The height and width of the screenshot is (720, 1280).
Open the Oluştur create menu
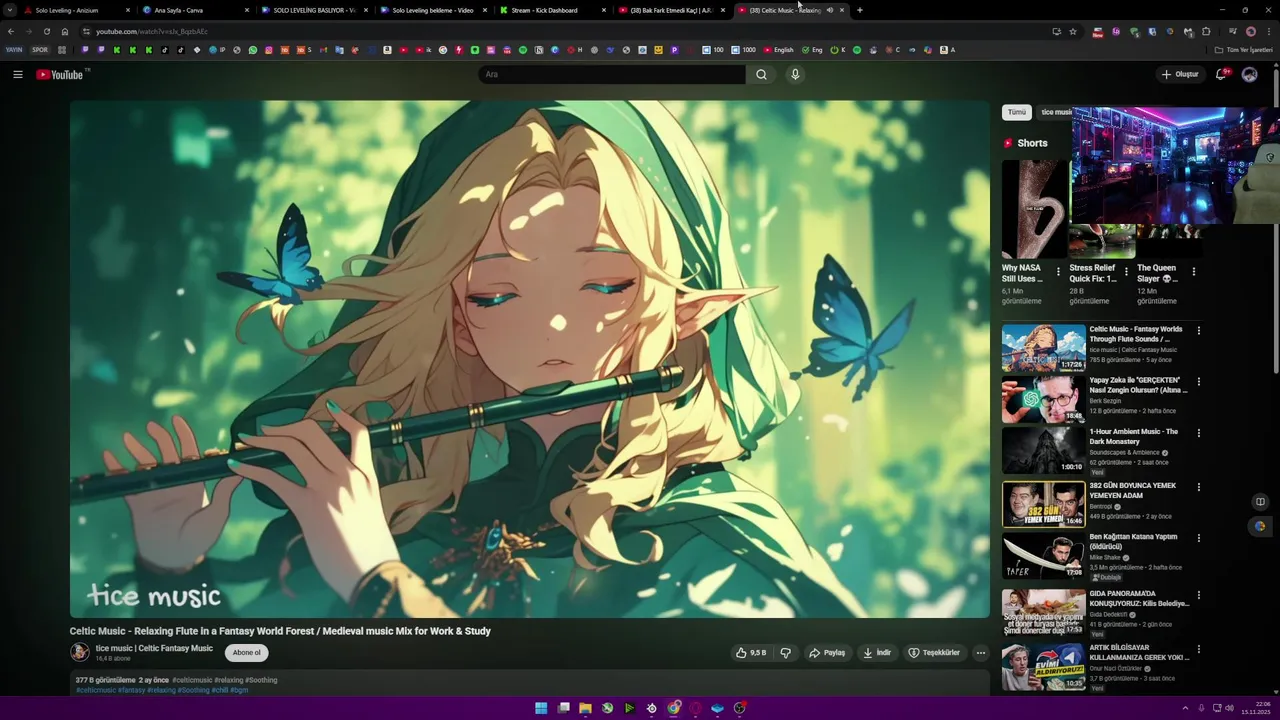[x=1180, y=74]
